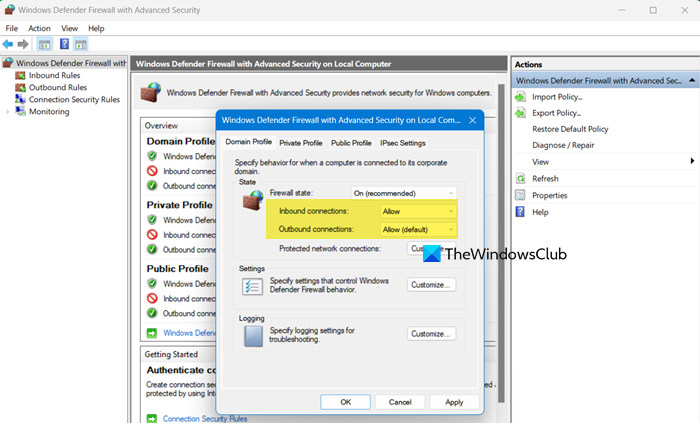Switch to the IPsec Settings tab

403,143
